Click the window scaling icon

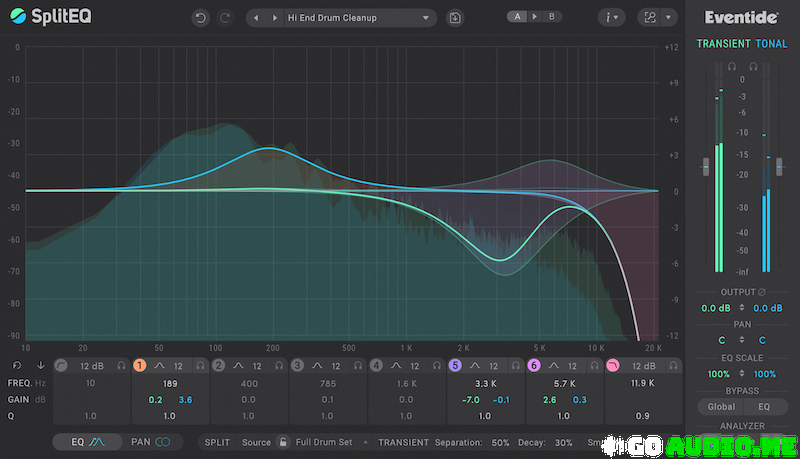[650, 17]
